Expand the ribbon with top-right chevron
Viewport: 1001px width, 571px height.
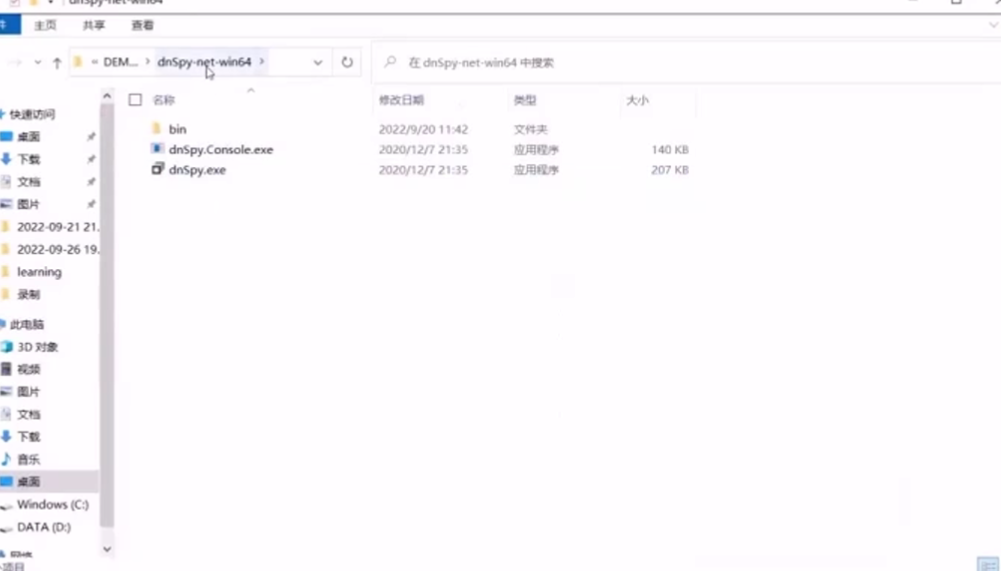pyautogui.click(x=993, y=25)
